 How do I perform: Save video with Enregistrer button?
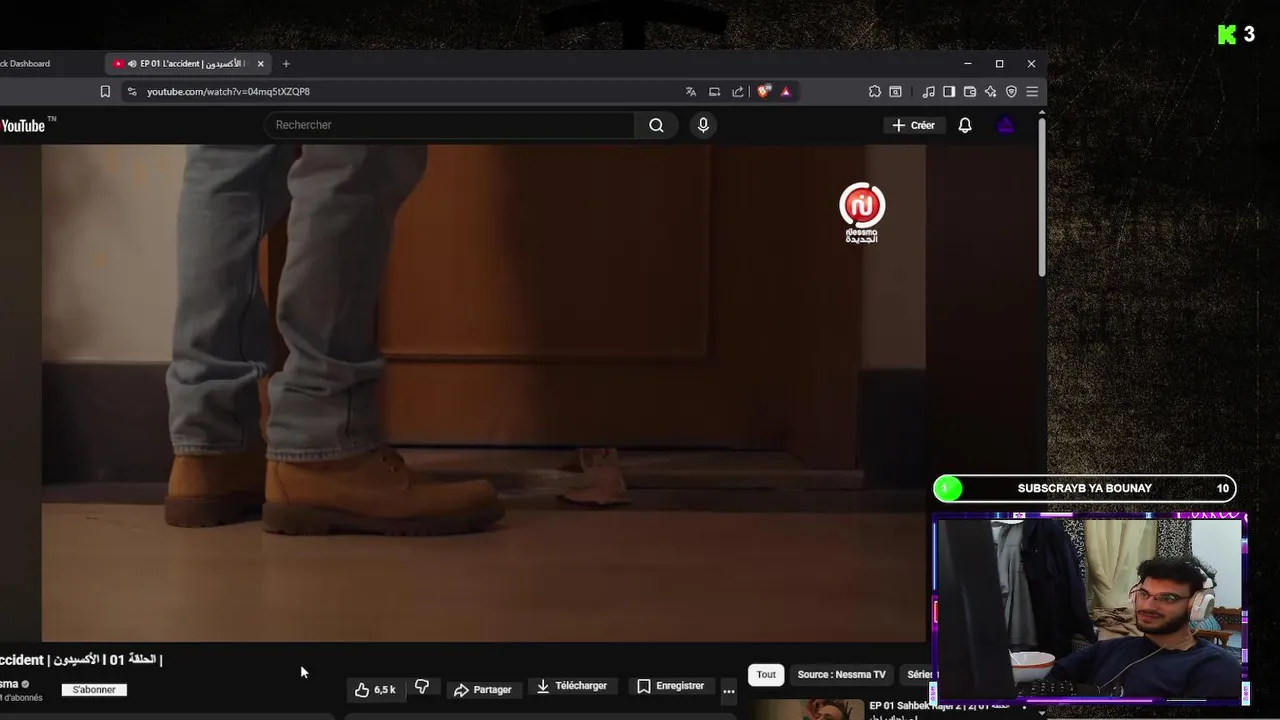(671, 686)
